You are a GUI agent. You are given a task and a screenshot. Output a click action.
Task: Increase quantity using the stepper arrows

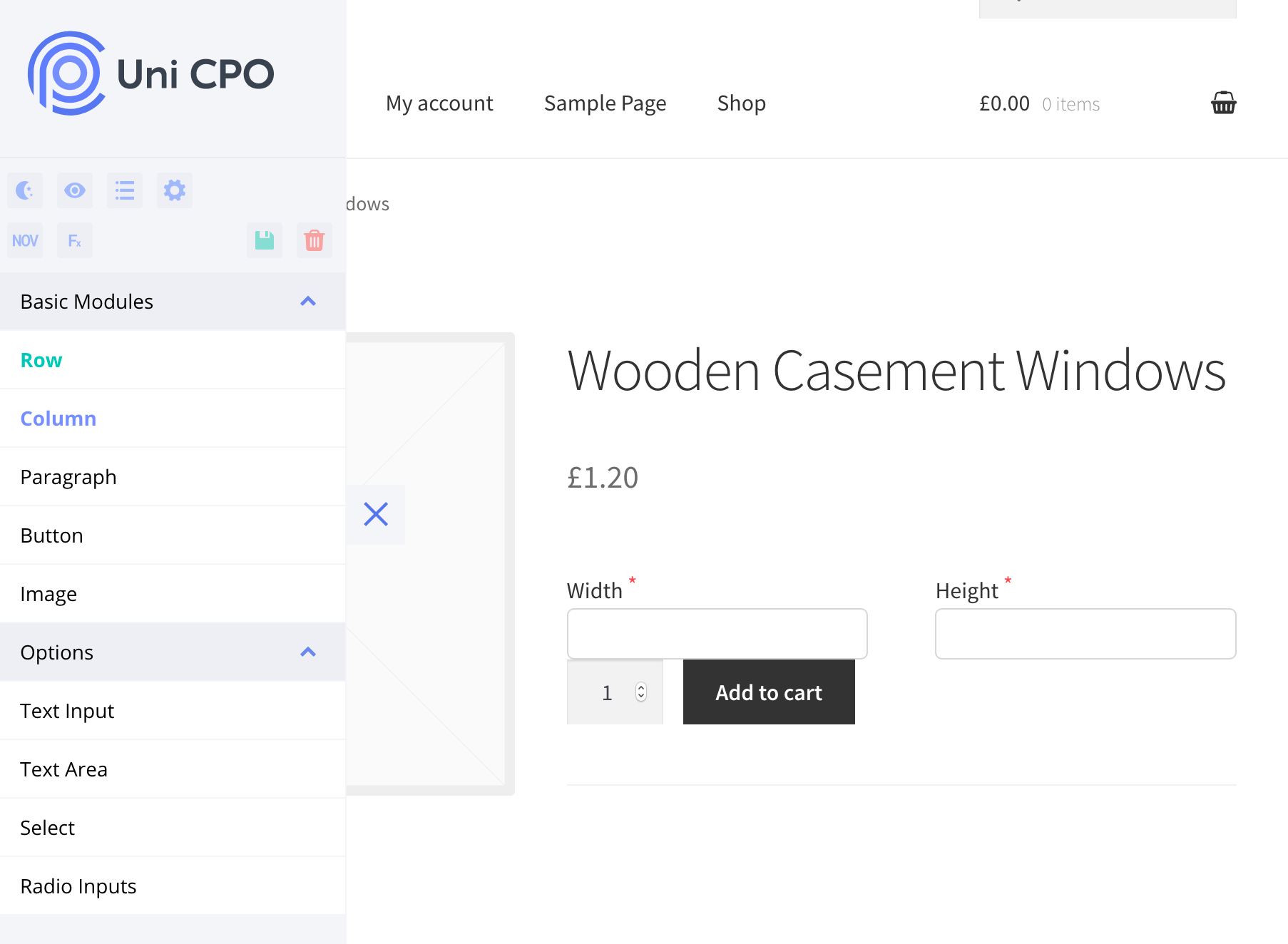(640, 692)
